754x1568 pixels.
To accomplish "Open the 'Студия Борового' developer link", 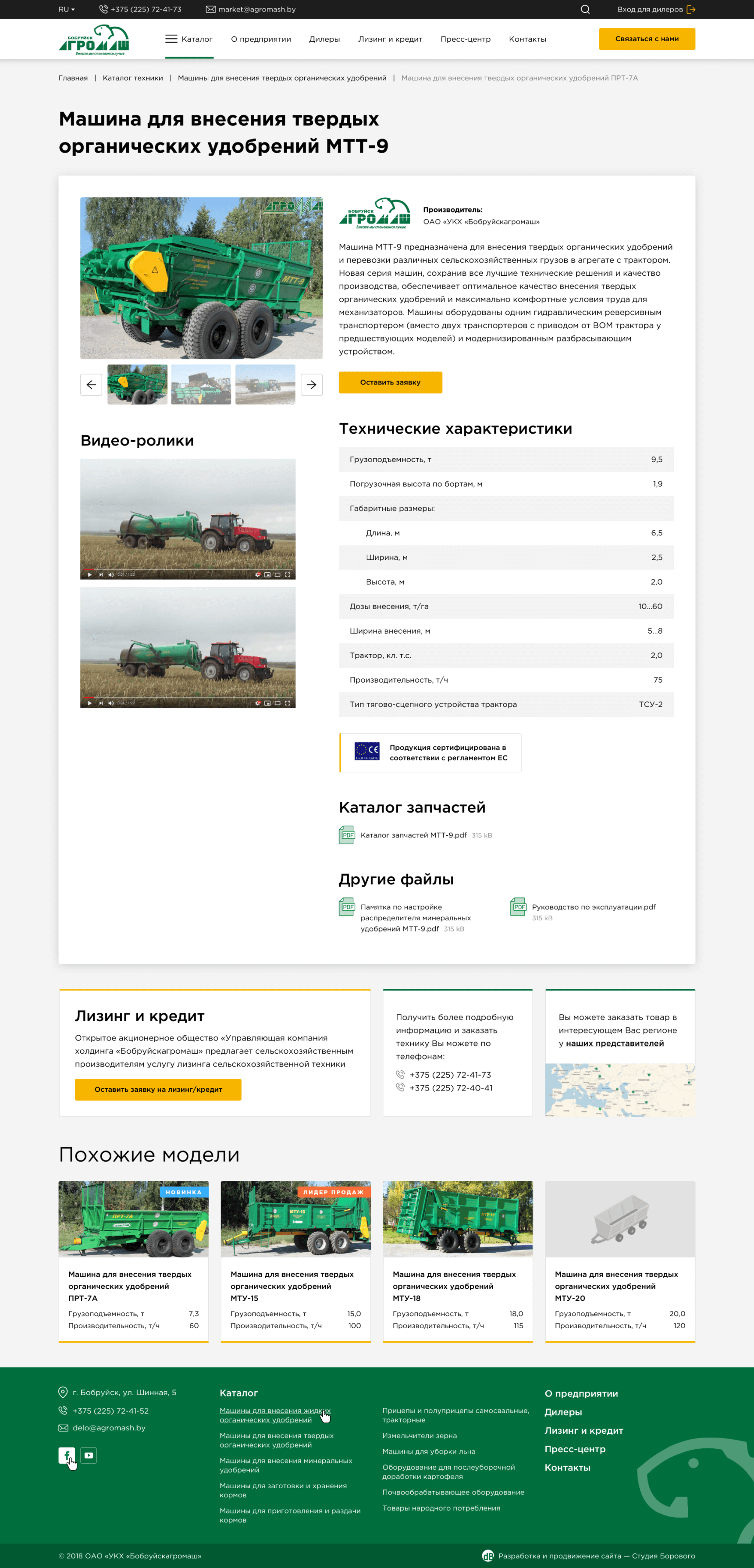I will (663, 1556).
